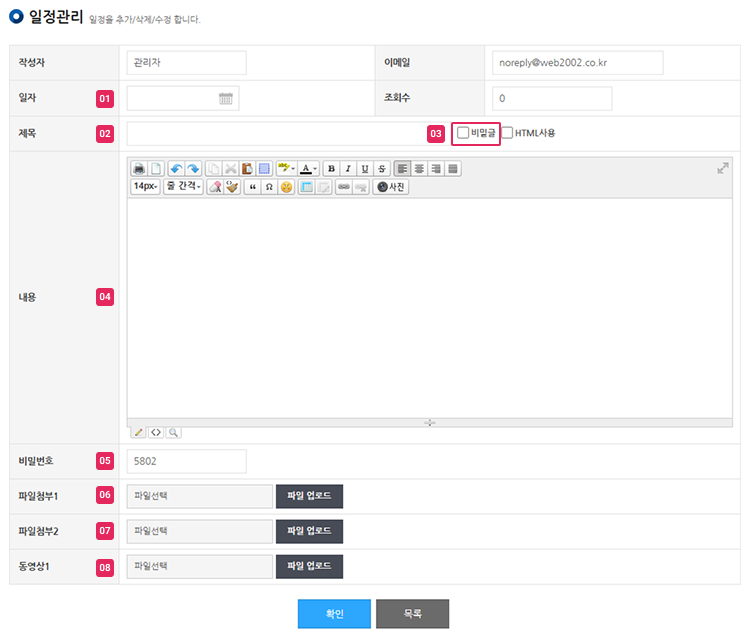Click the new document icon

click(x=156, y=169)
